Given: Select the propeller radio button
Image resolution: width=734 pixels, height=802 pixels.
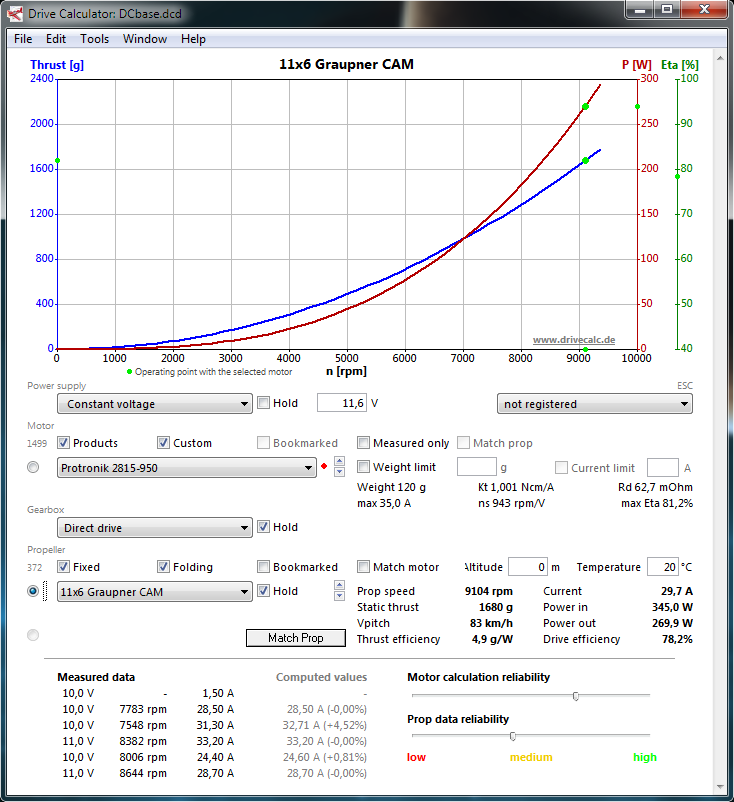Looking at the screenshot, I should click(x=33, y=591).
